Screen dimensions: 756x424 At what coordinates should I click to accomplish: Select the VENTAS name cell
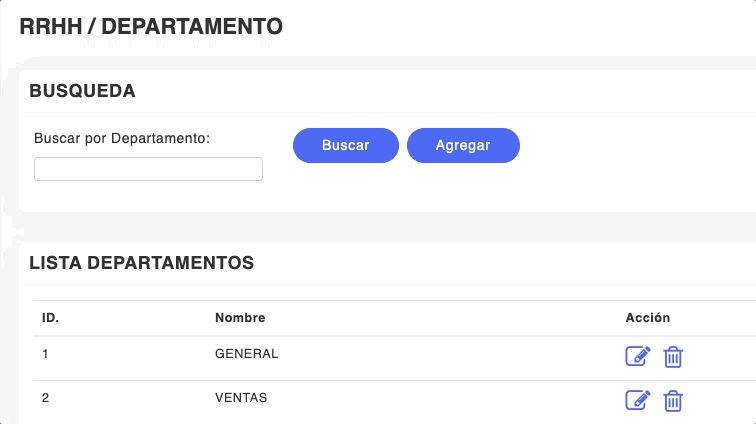[241, 398]
